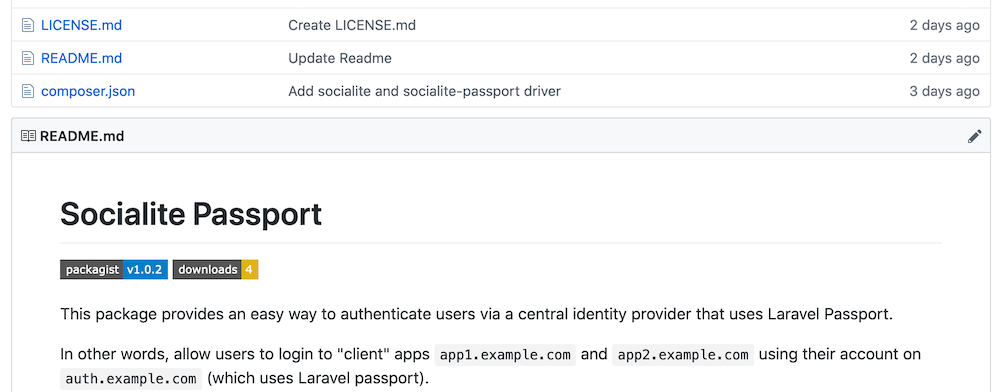The image size is (1007, 392).
Task: Click file icon beside composer.json
Action: pos(28,91)
